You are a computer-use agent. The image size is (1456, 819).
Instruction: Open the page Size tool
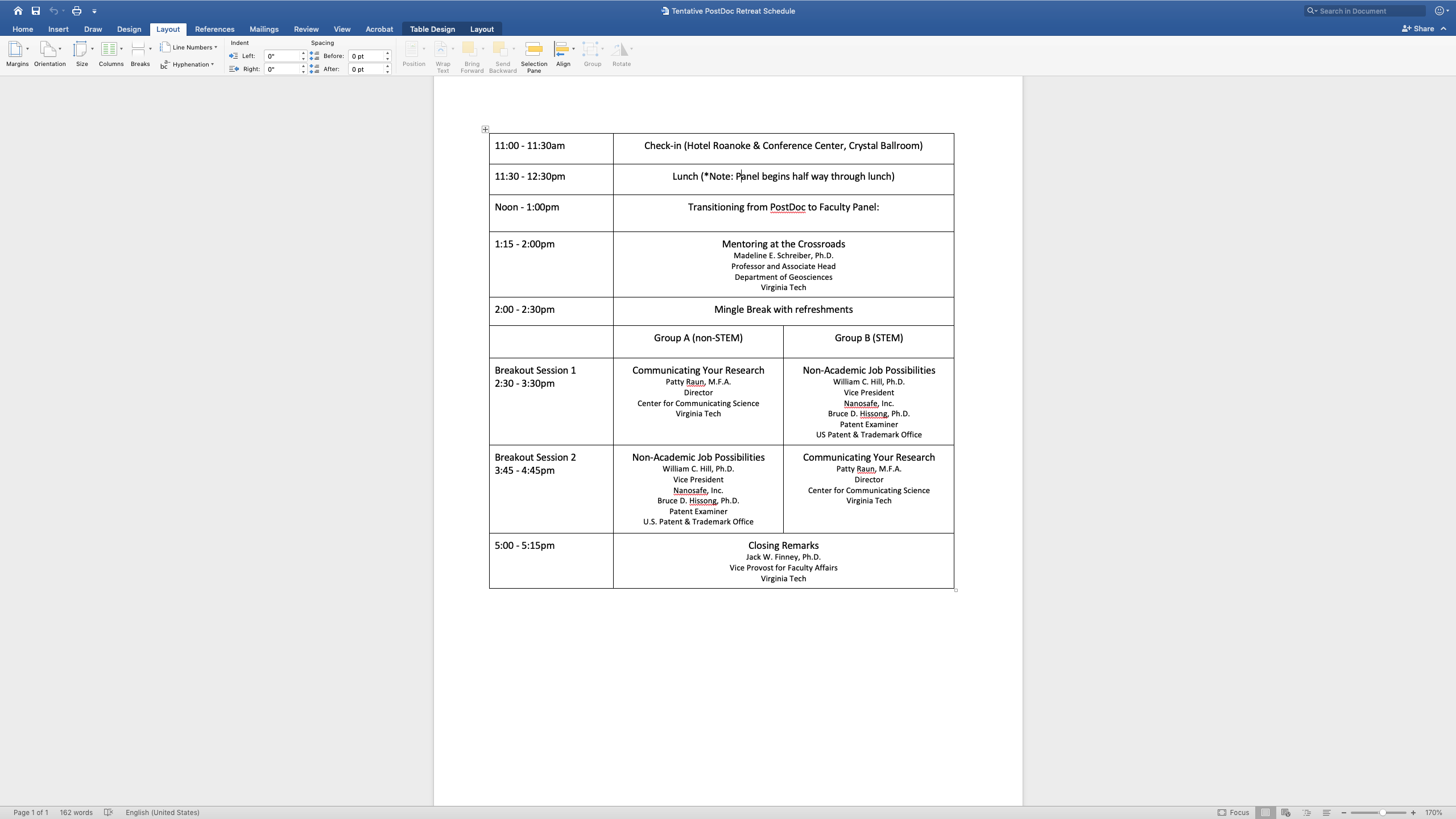(82, 54)
